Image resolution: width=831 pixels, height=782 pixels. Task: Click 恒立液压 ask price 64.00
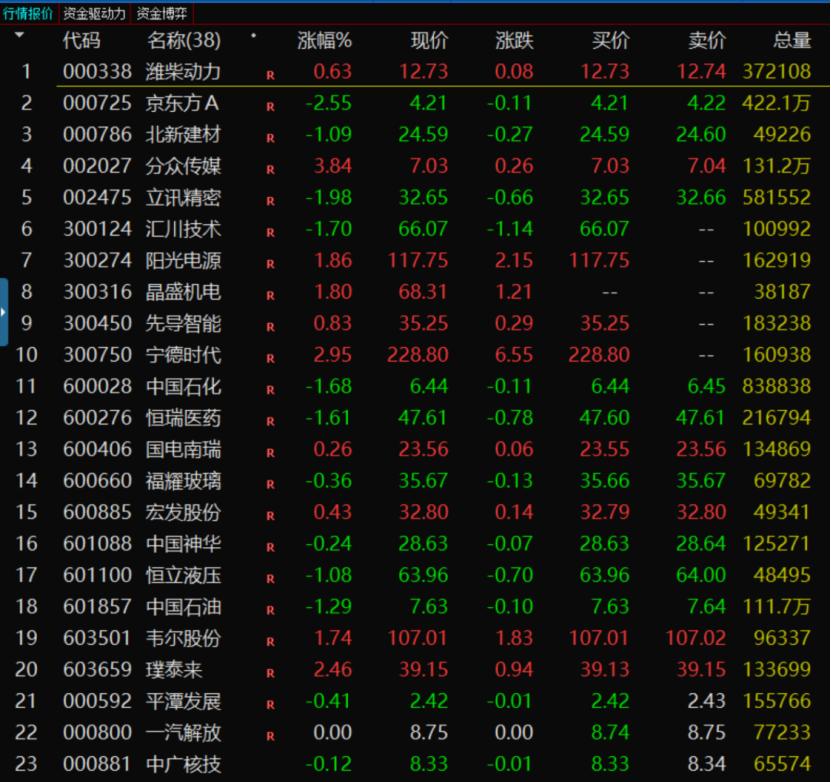(701, 575)
